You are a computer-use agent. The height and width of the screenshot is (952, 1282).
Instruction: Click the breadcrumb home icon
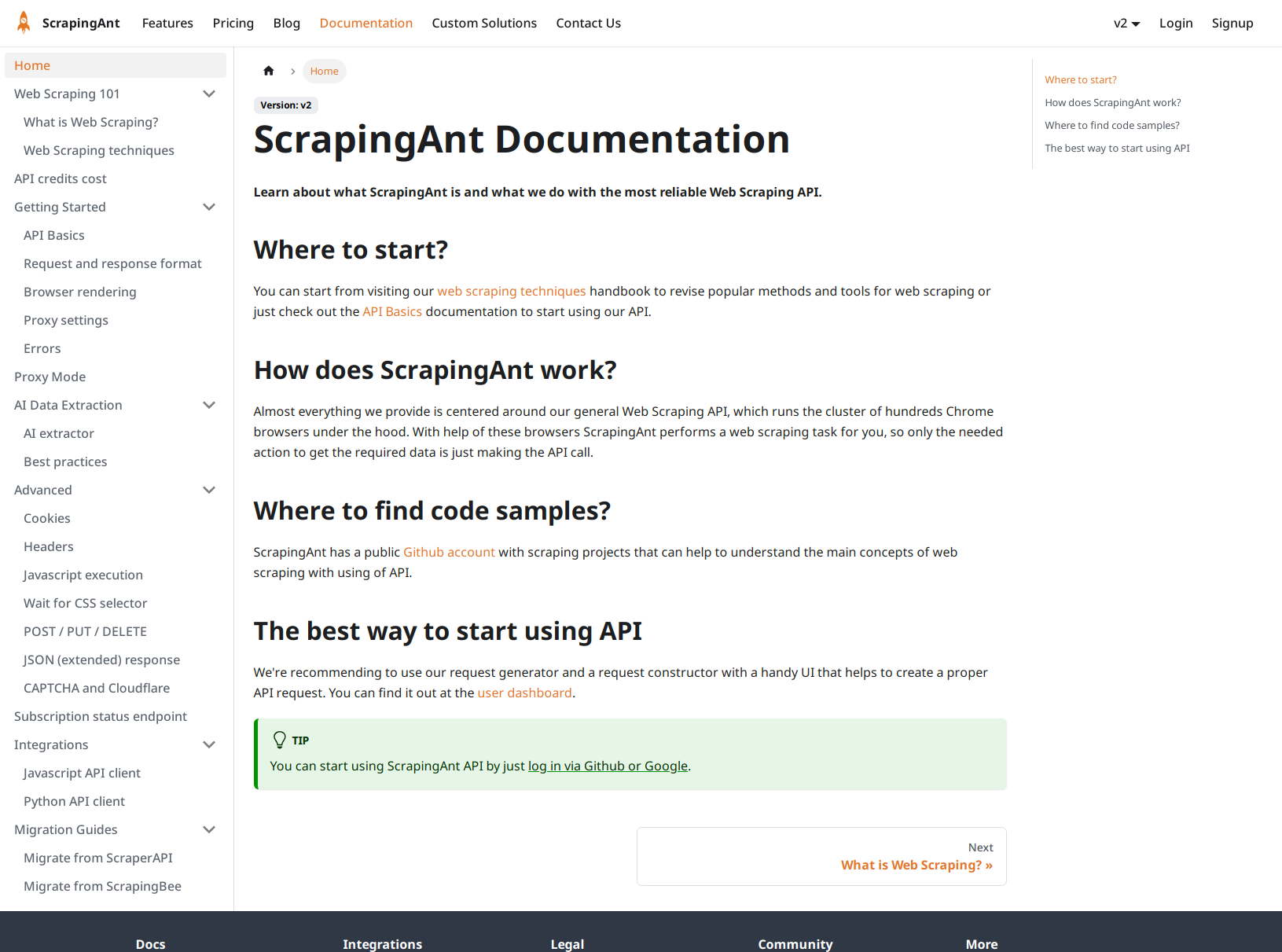[269, 71]
